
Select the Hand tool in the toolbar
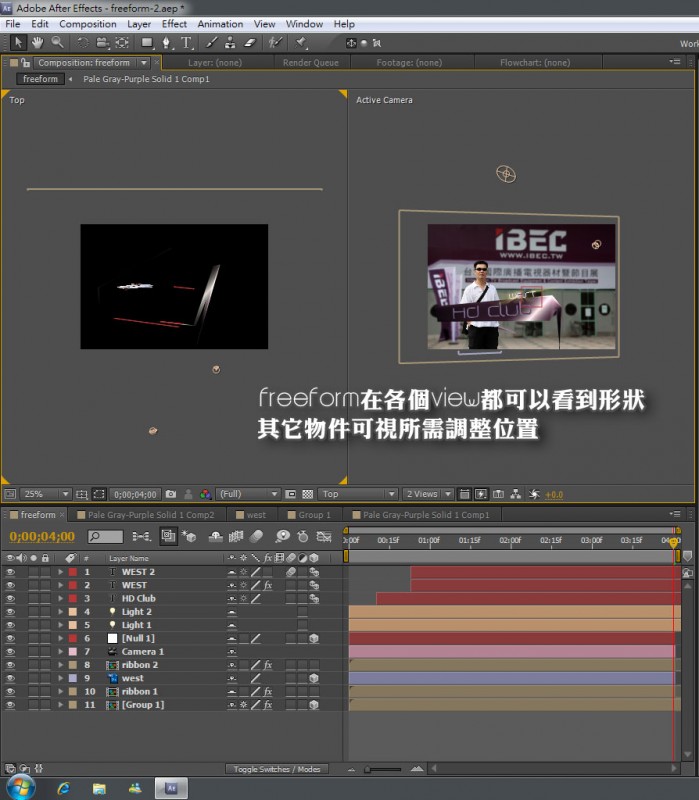(x=38, y=43)
